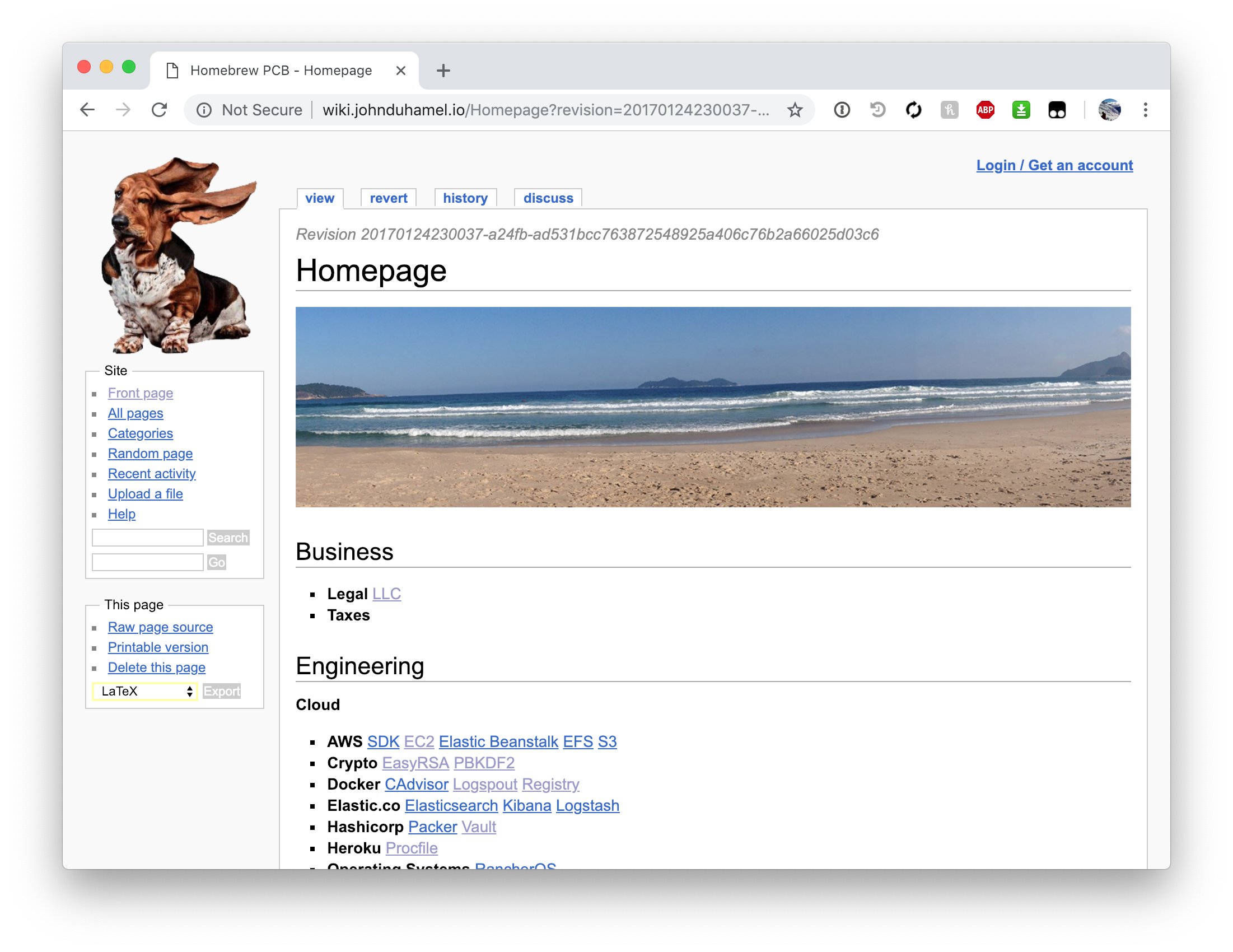Follow the Recent activity link
This screenshot has width=1233, height=952.
[152, 474]
